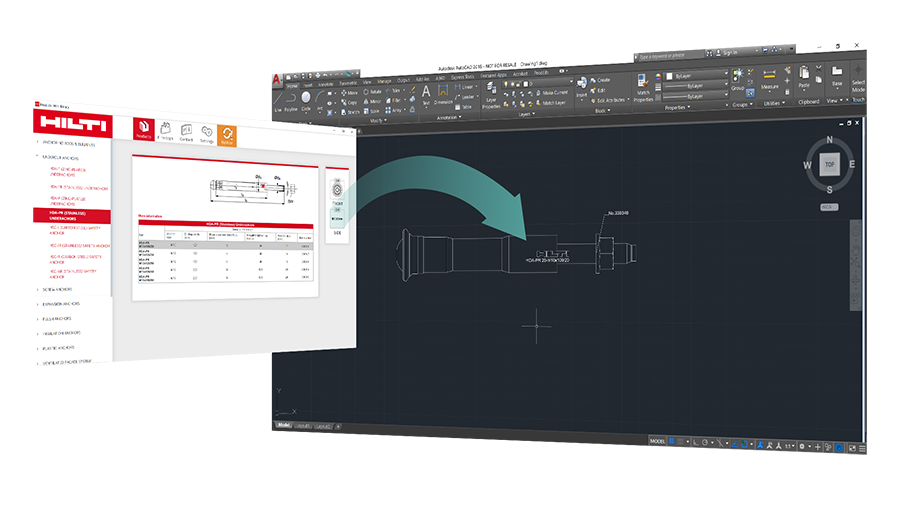Open the AutoCAD application menu logo
Viewport: 900px width, 506px height.
pyautogui.click(x=277, y=80)
